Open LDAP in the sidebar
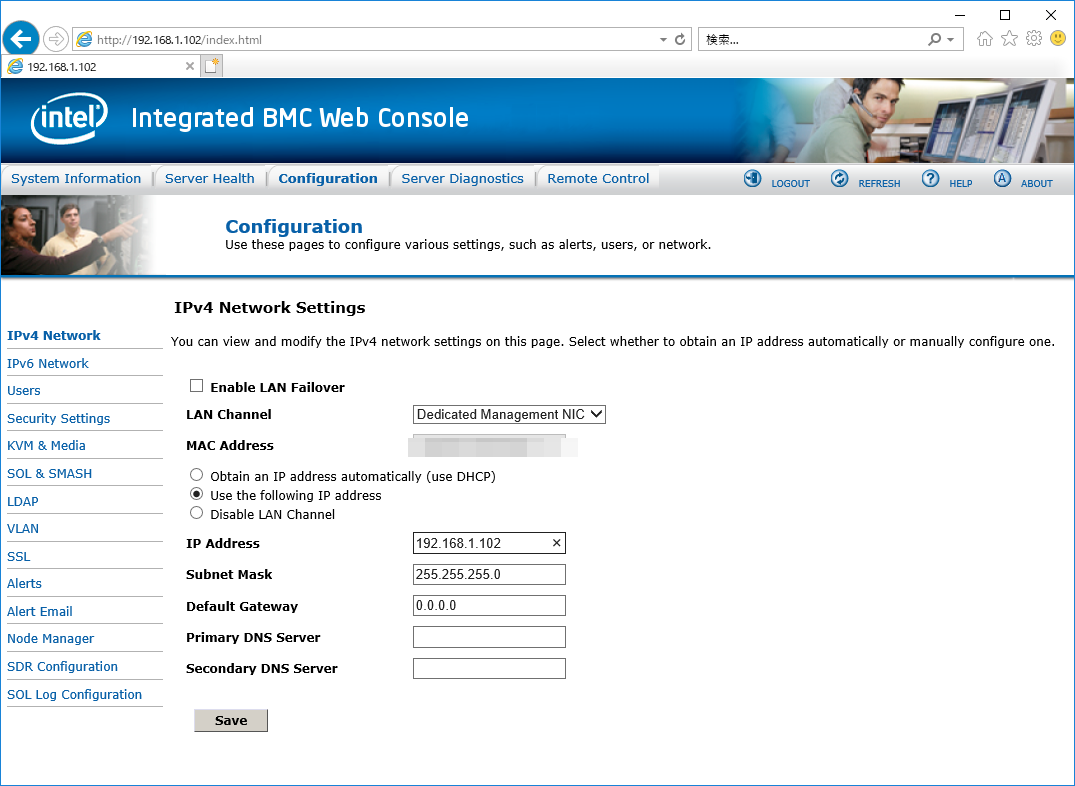Image resolution: width=1075 pixels, height=786 pixels. (x=23, y=501)
